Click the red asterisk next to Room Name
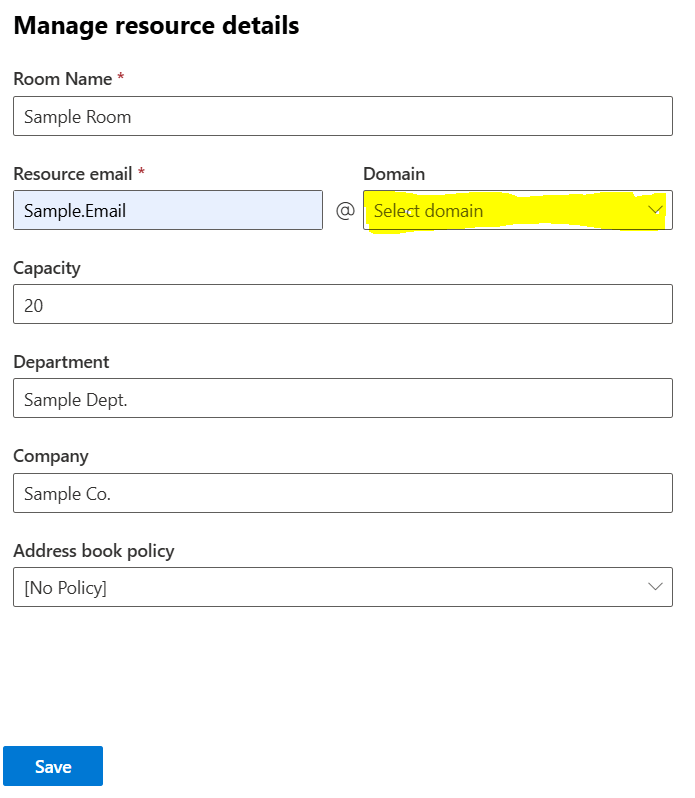The height and width of the screenshot is (798, 695). click(121, 76)
